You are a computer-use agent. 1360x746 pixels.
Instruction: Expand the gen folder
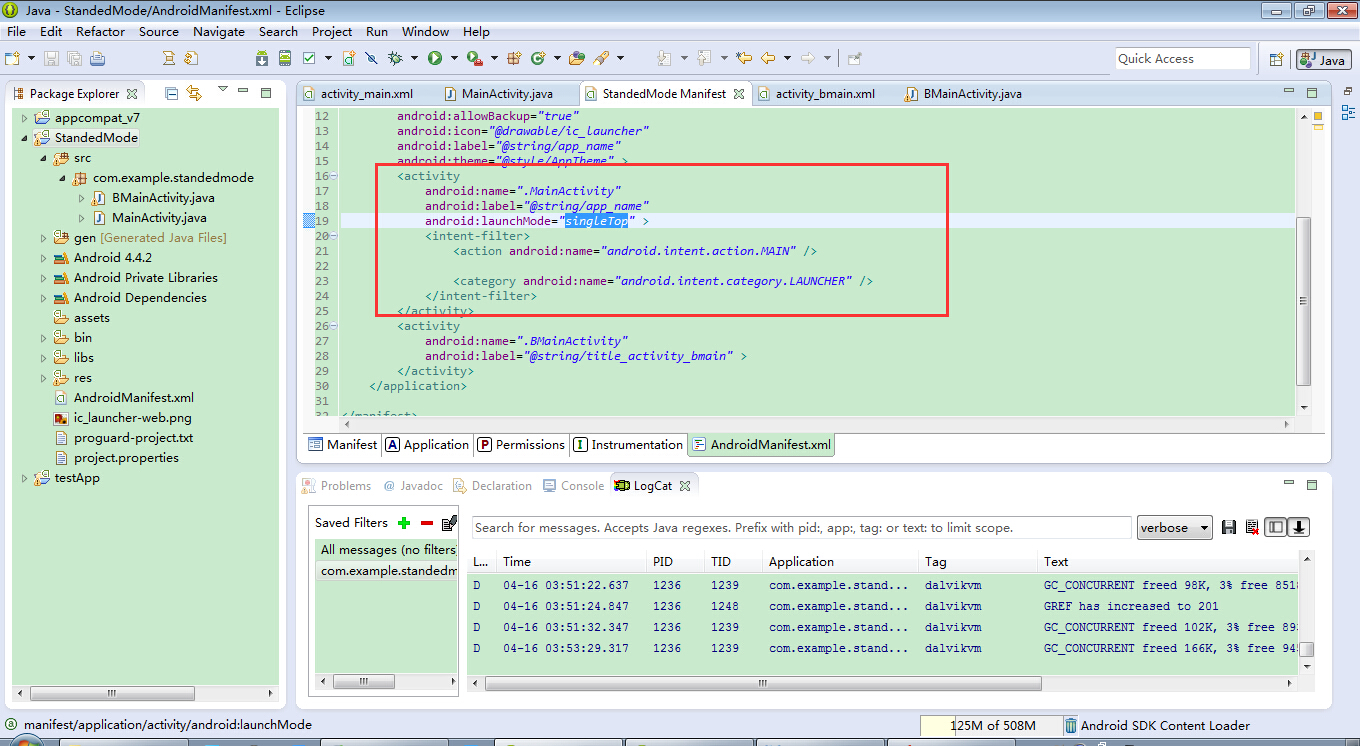click(x=44, y=238)
